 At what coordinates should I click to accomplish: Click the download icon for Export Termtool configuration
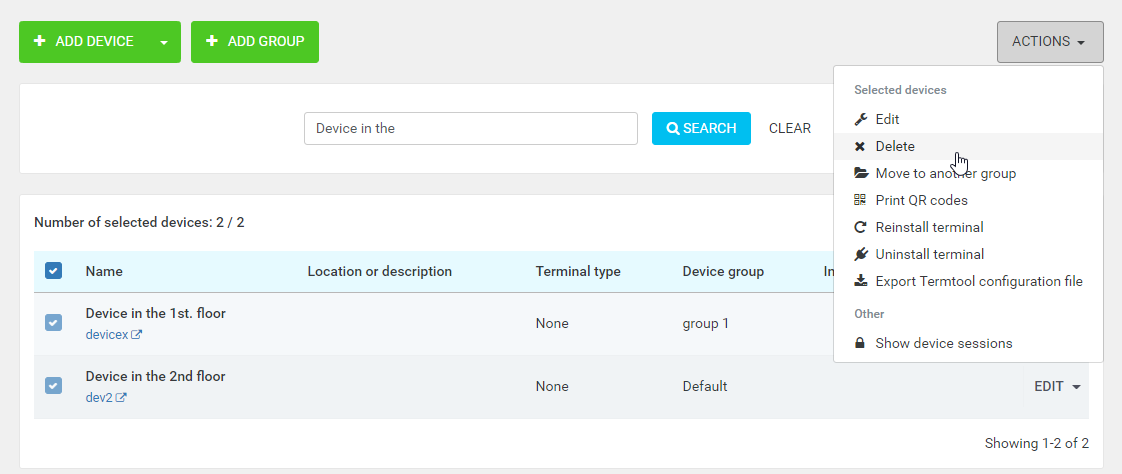pyautogui.click(x=860, y=281)
